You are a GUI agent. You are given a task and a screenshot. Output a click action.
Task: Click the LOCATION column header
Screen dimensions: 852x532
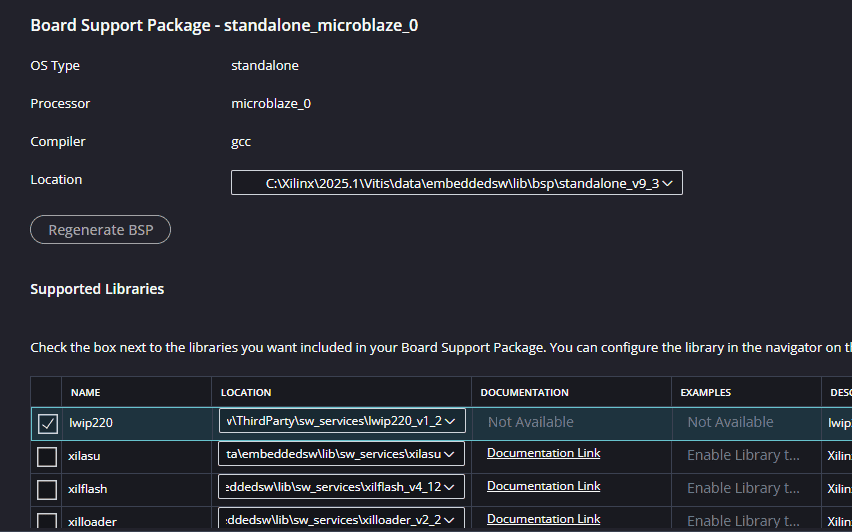(246, 393)
